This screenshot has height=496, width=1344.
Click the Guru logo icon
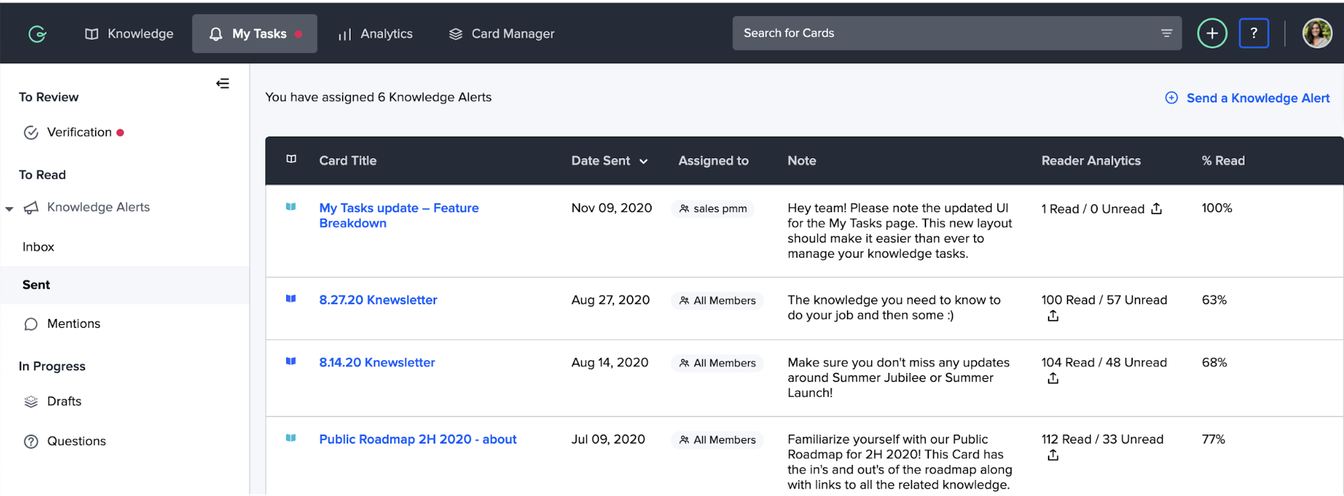pos(37,34)
